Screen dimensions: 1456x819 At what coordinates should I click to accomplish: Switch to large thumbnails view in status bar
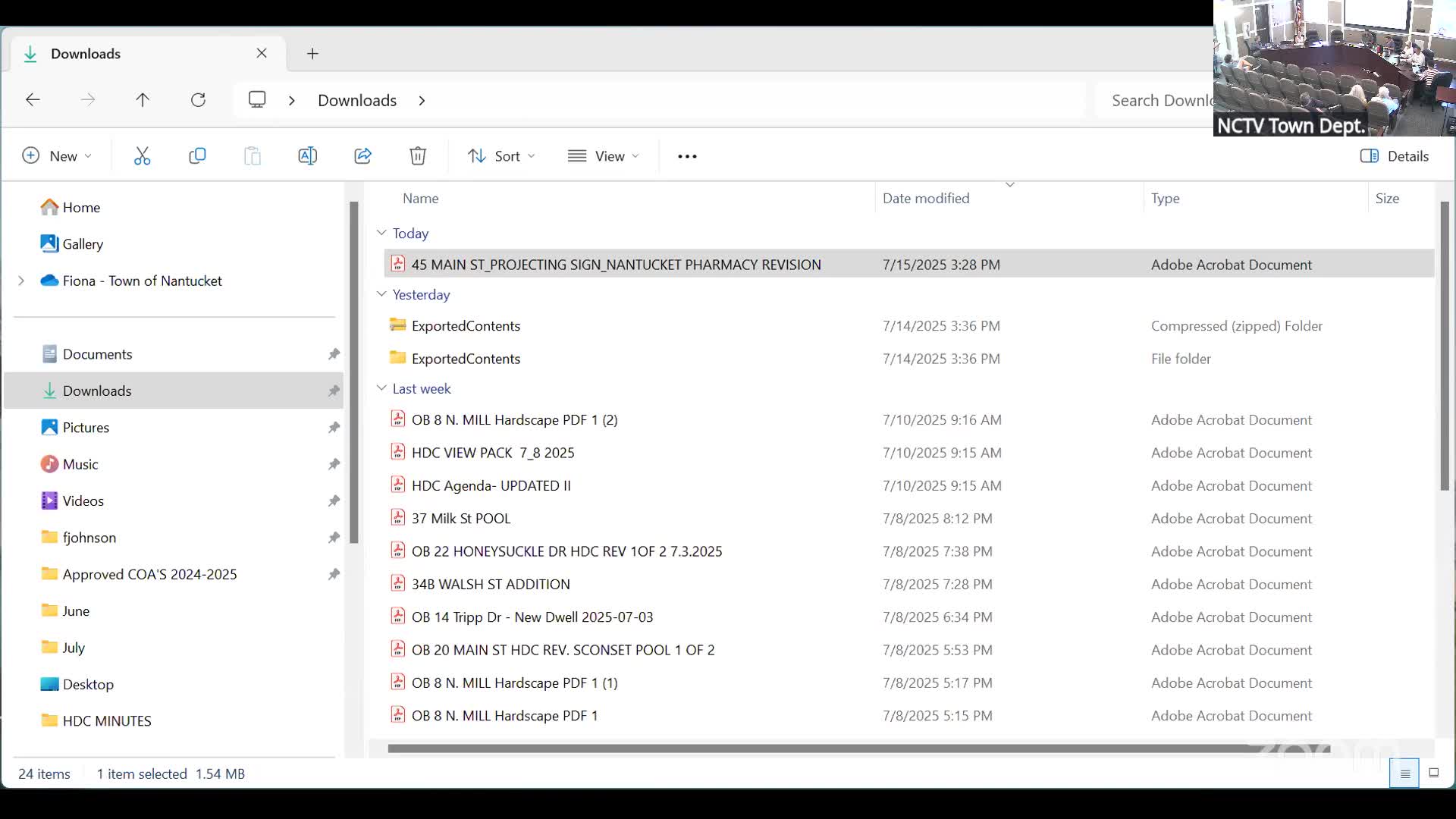[1433, 773]
